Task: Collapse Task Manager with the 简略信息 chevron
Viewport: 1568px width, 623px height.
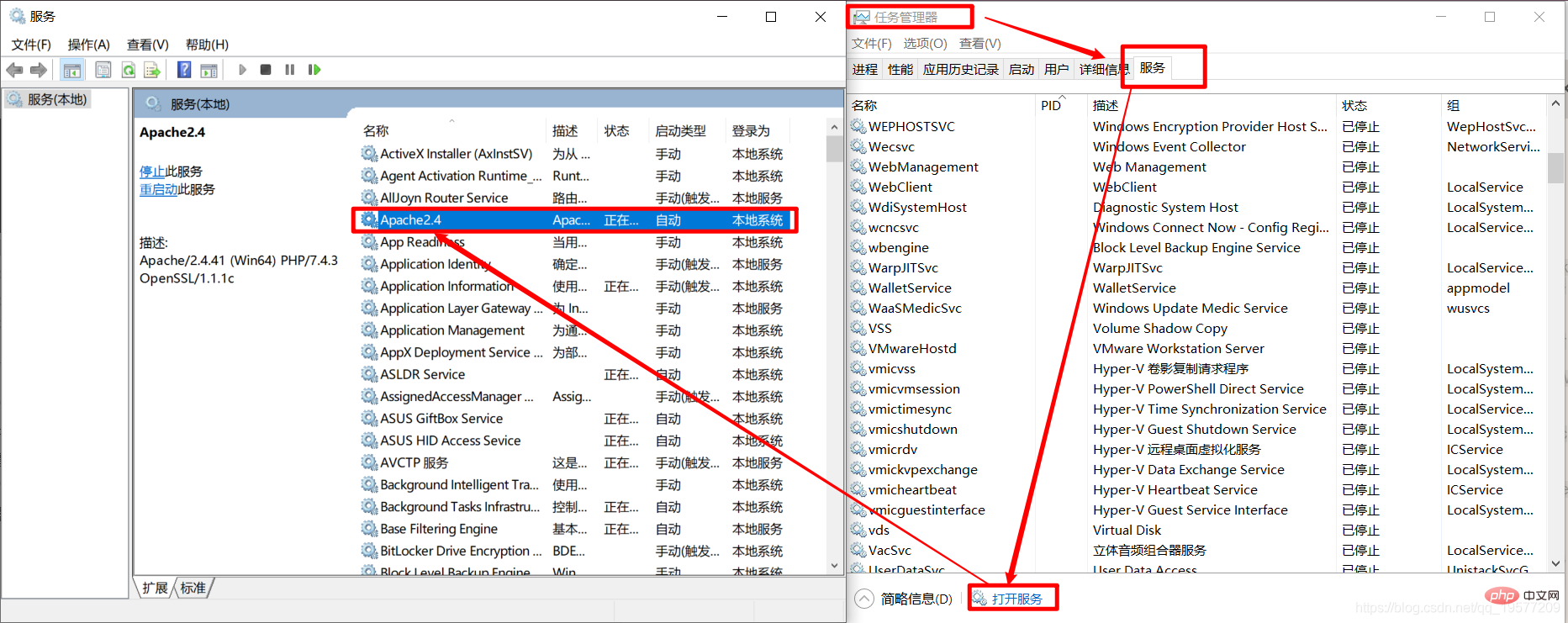Action: pos(864,599)
